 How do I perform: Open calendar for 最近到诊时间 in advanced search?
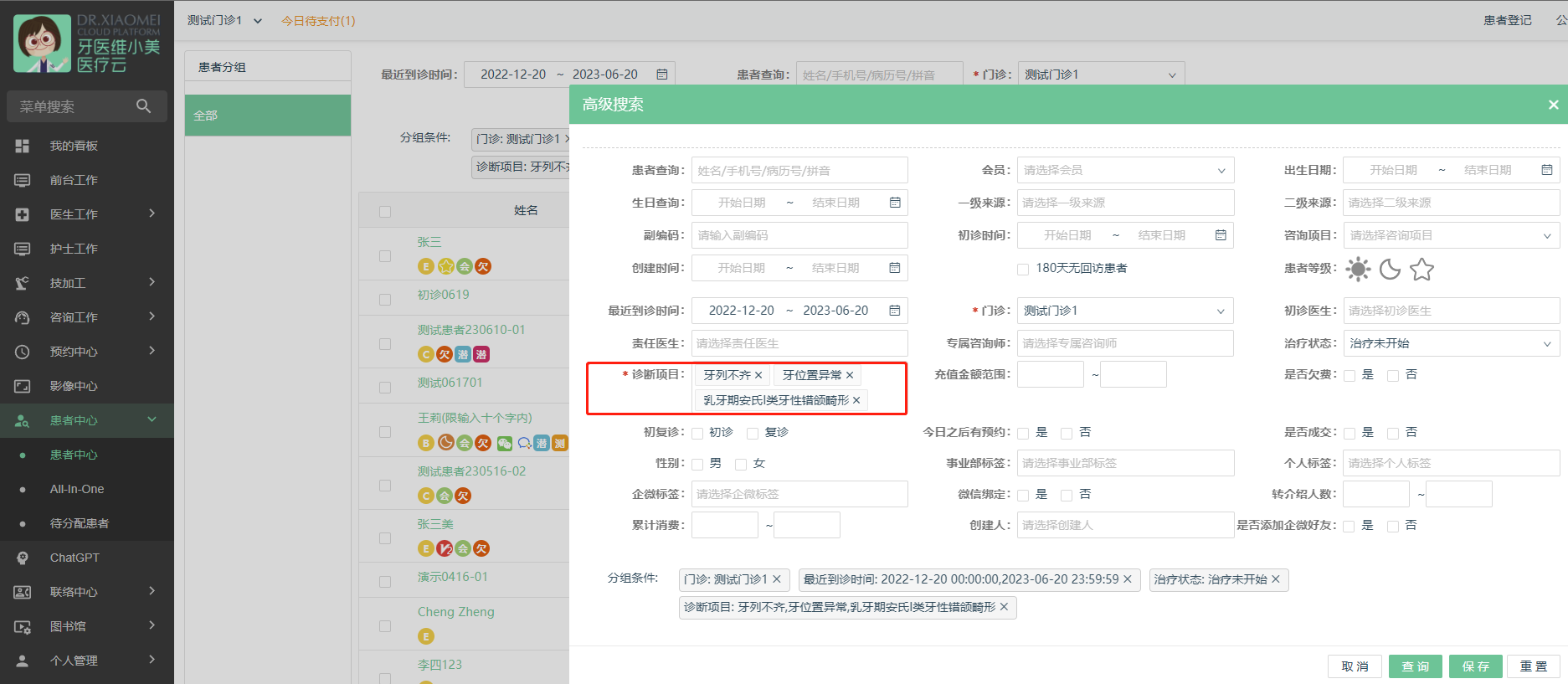click(x=894, y=311)
